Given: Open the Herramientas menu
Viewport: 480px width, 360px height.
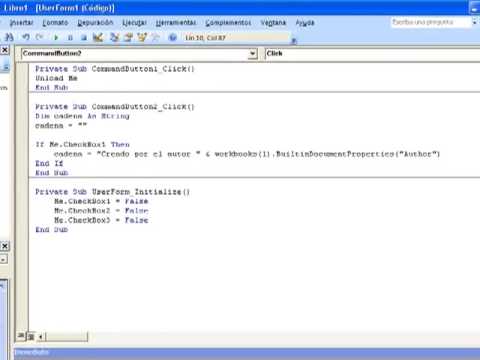Looking at the screenshot, I should [x=176, y=22].
